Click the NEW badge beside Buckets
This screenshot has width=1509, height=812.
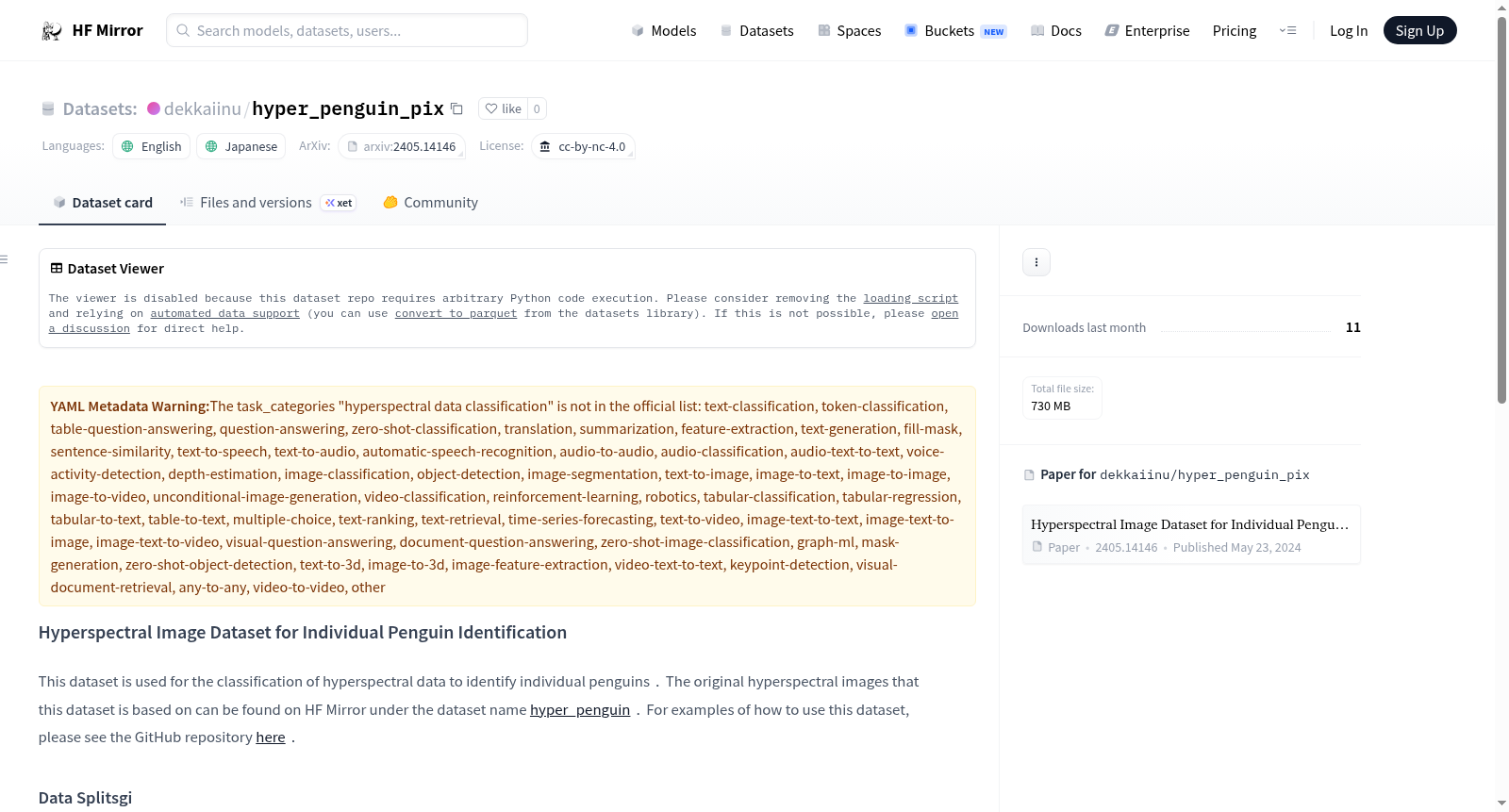click(x=994, y=32)
